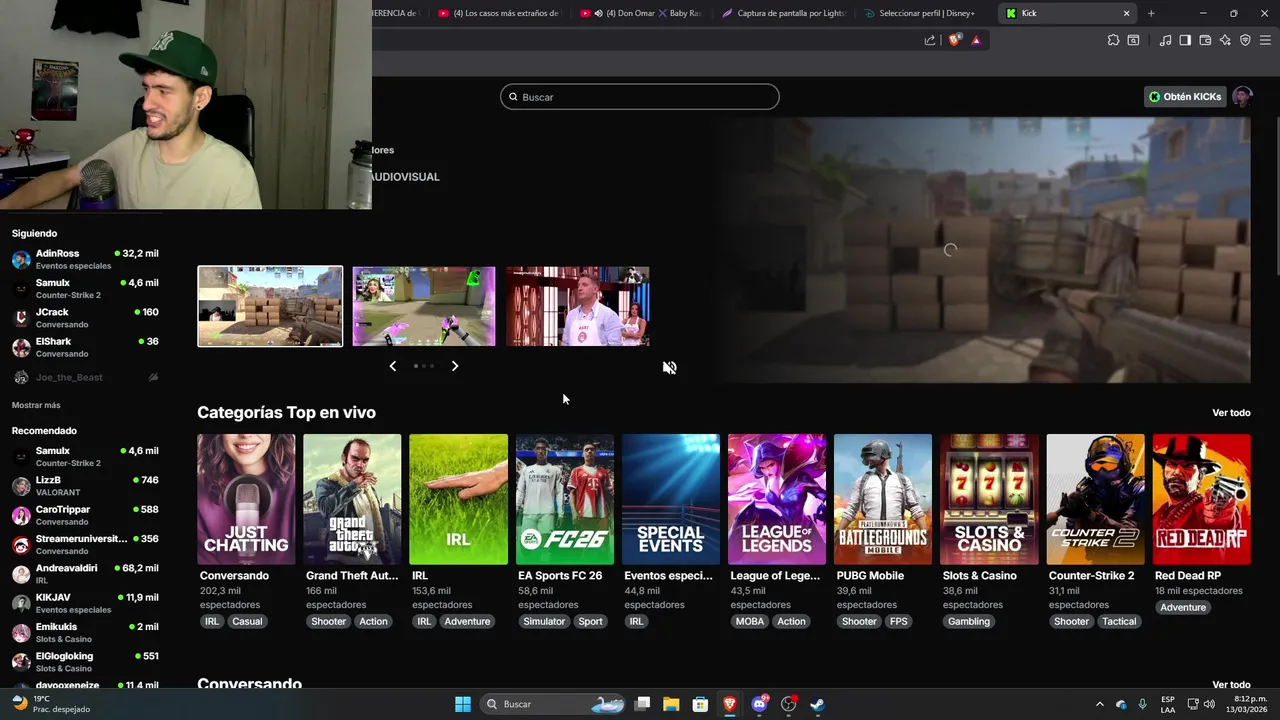
Task: Open the Grand Theft Auto category card
Action: point(352,499)
